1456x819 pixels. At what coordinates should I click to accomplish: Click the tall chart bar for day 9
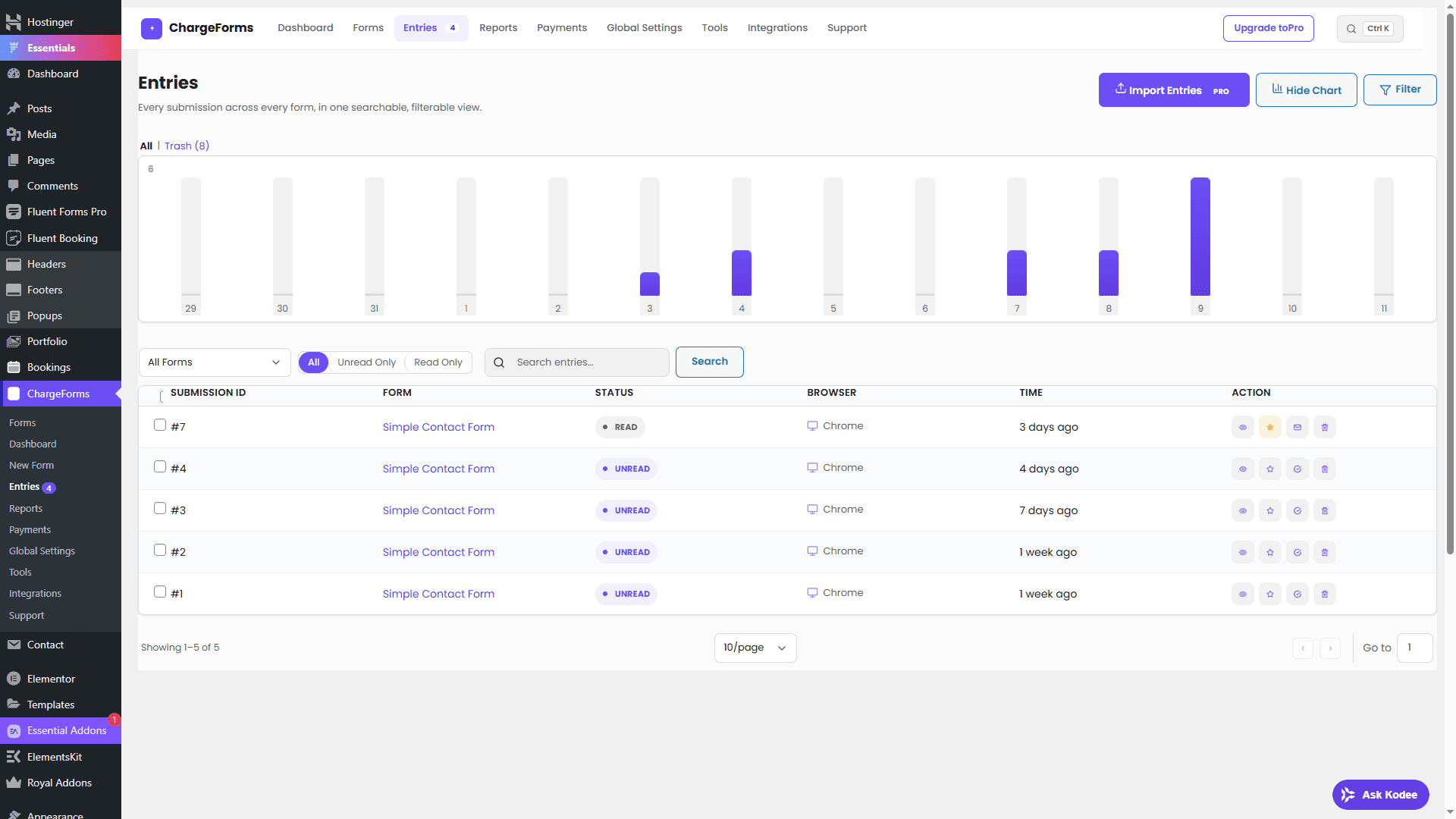1200,237
